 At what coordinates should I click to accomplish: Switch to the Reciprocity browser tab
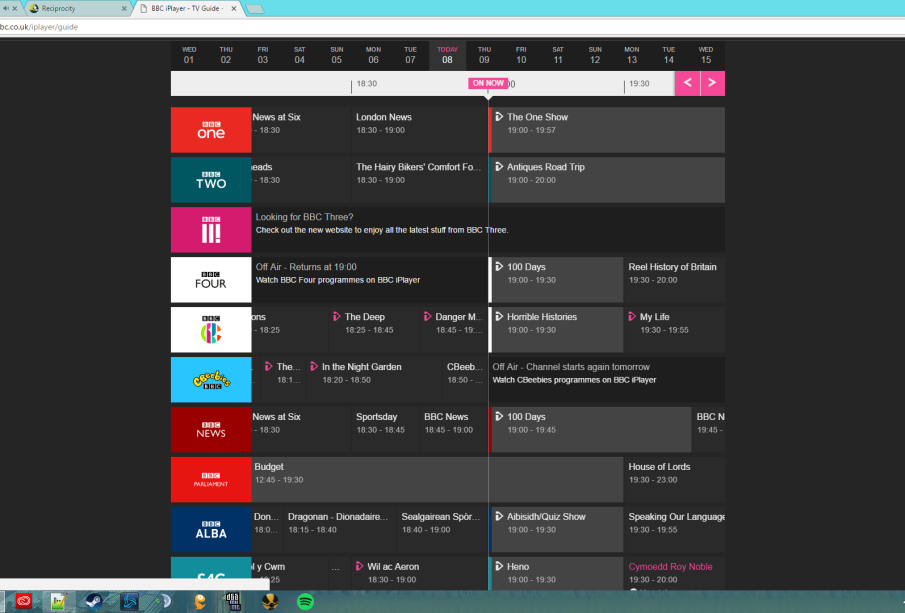(x=78, y=9)
